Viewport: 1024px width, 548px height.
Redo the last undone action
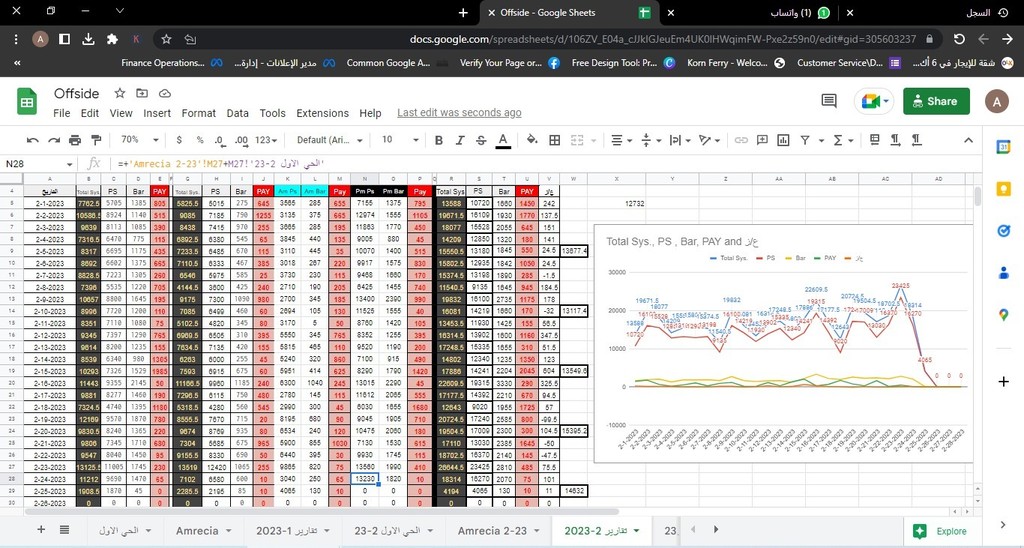(x=54, y=140)
